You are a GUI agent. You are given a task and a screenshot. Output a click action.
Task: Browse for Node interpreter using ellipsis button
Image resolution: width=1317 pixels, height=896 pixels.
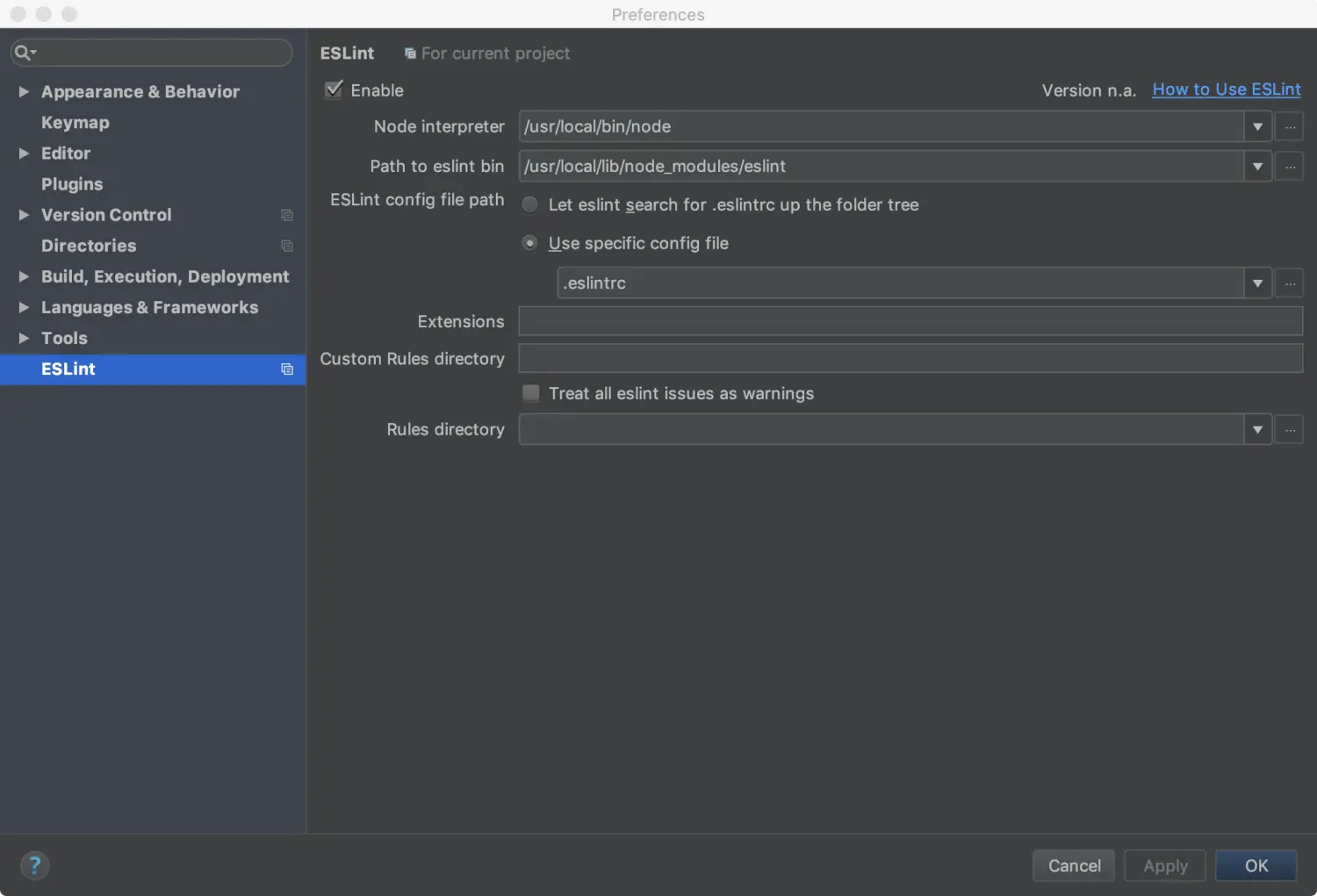tap(1289, 126)
